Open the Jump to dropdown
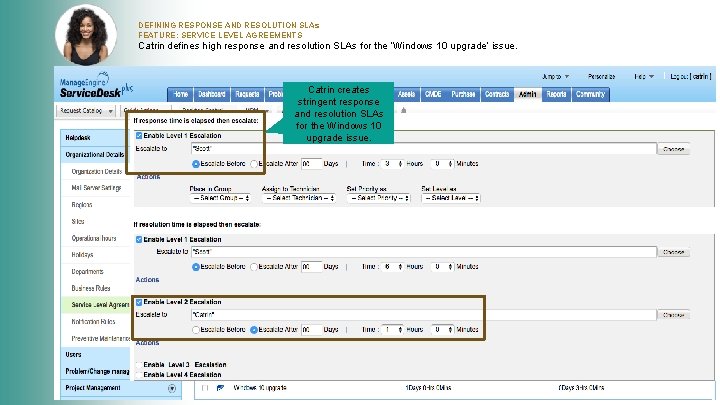The width and height of the screenshot is (720, 405). pyautogui.click(x=556, y=77)
